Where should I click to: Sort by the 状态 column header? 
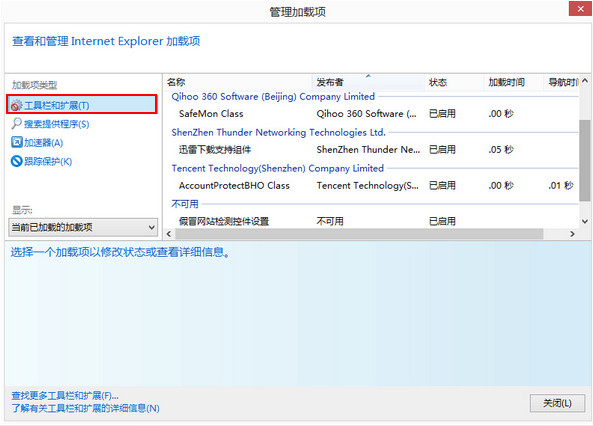[454, 82]
